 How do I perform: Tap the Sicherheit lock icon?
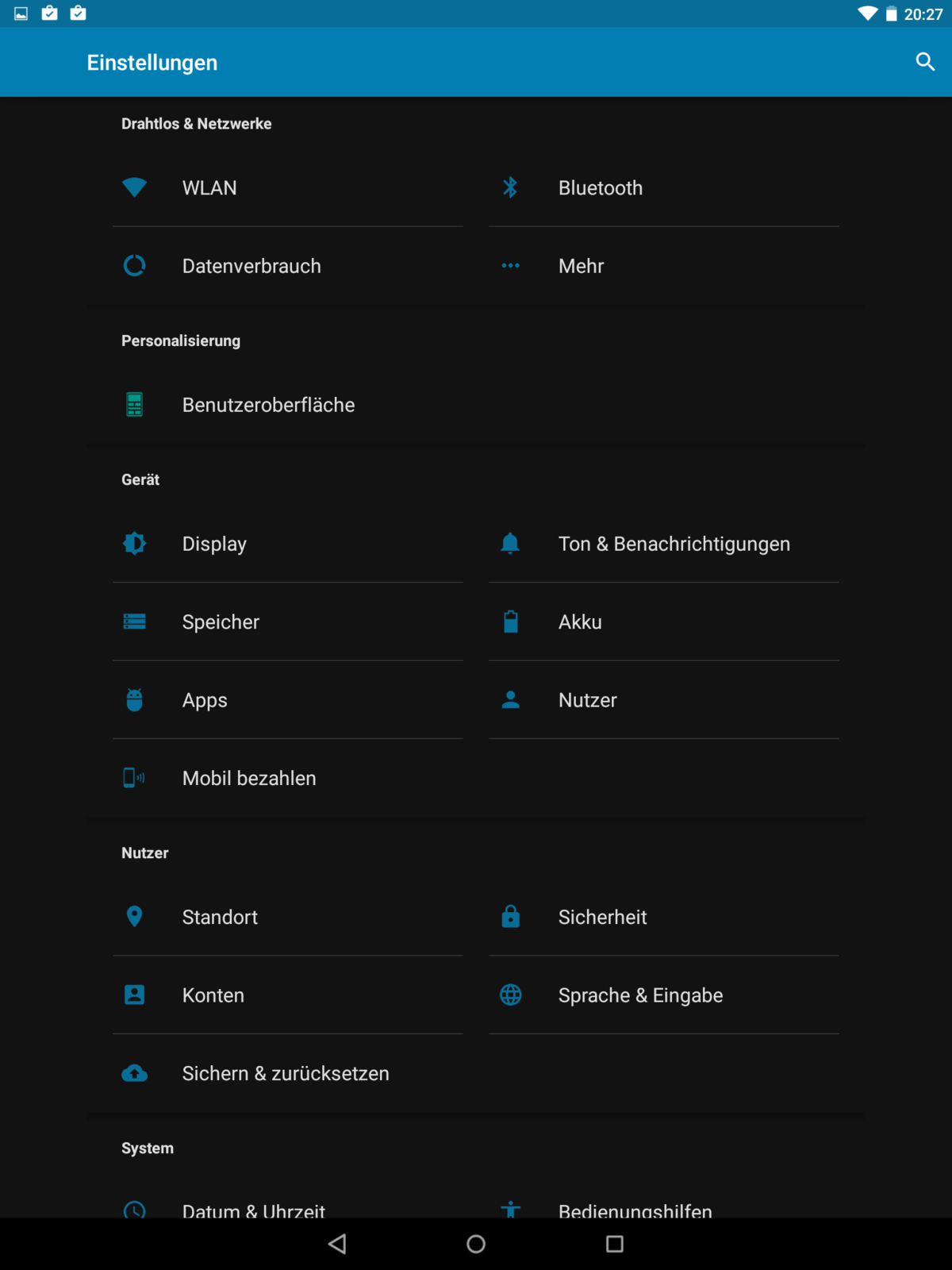pyautogui.click(x=510, y=917)
